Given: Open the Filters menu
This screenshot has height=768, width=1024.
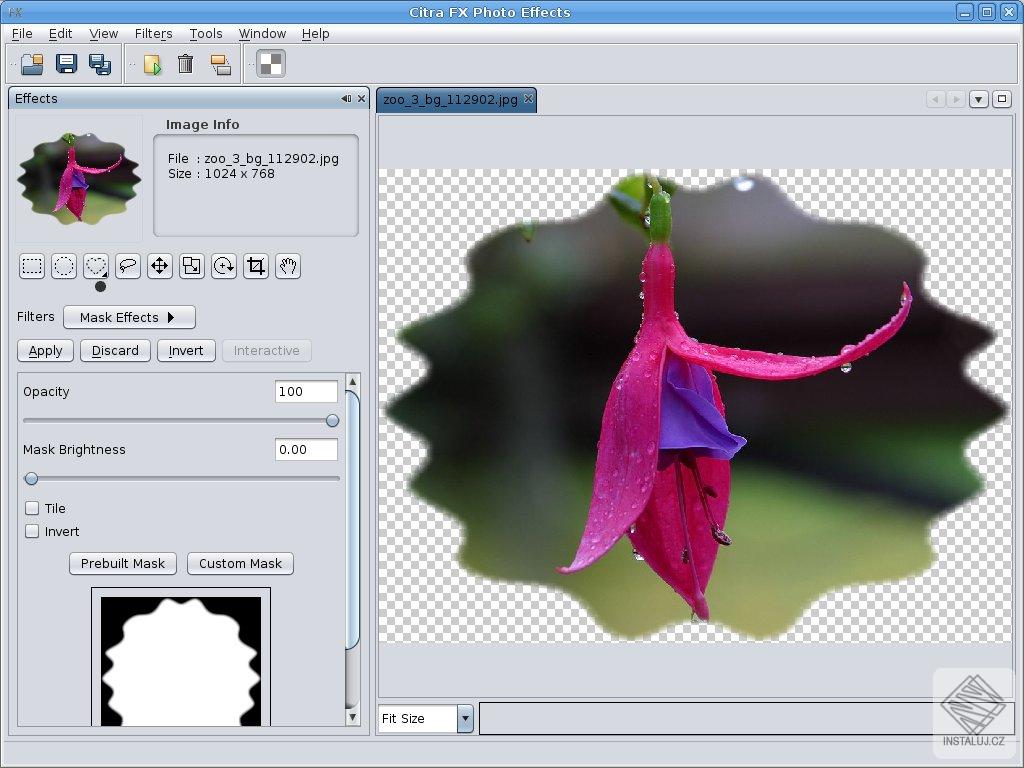Looking at the screenshot, I should [x=153, y=33].
